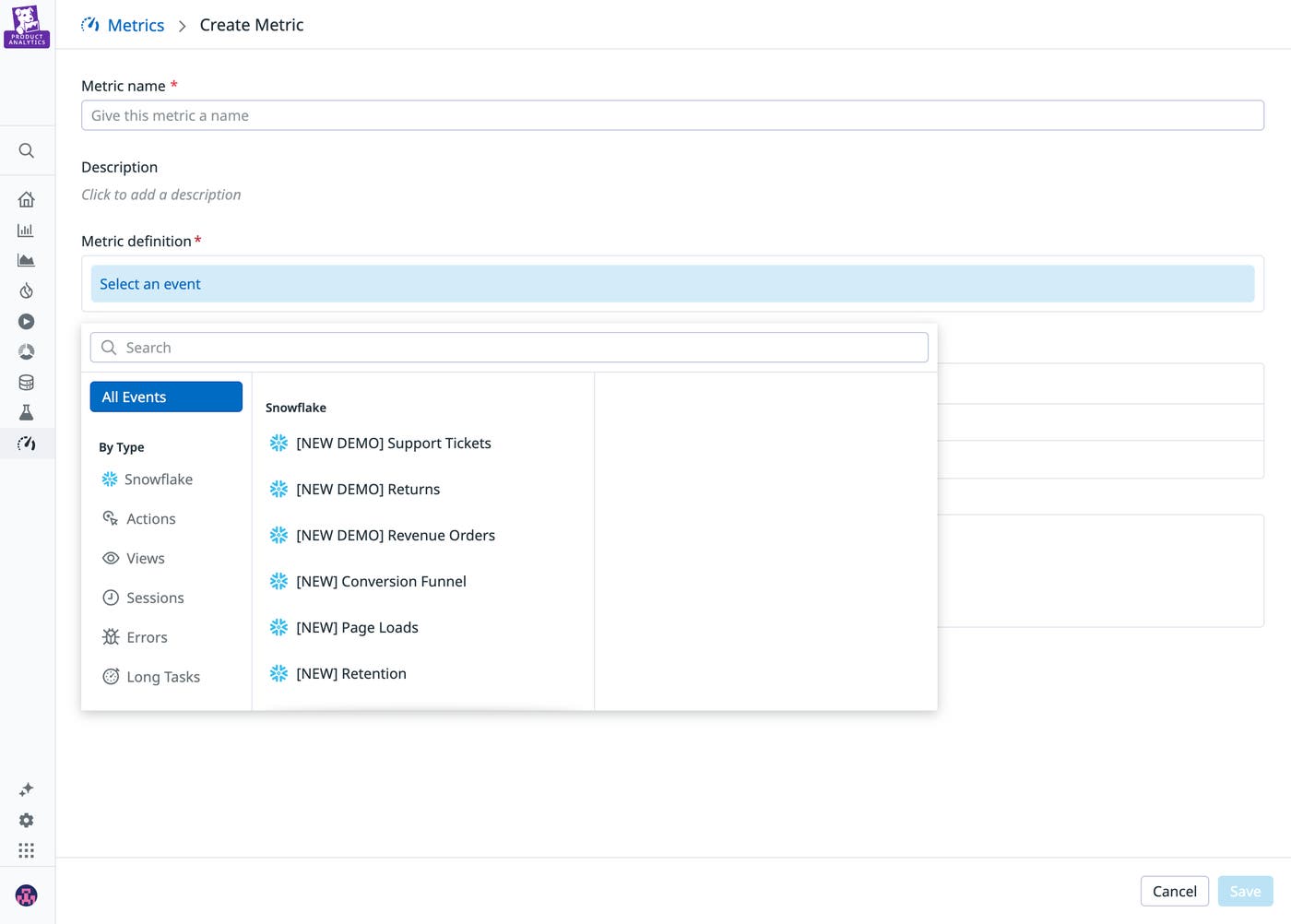Image resolution: width=1291 pixels, height=924 pixels.
Task: Focus the event Search field
Action: (509, 348)
